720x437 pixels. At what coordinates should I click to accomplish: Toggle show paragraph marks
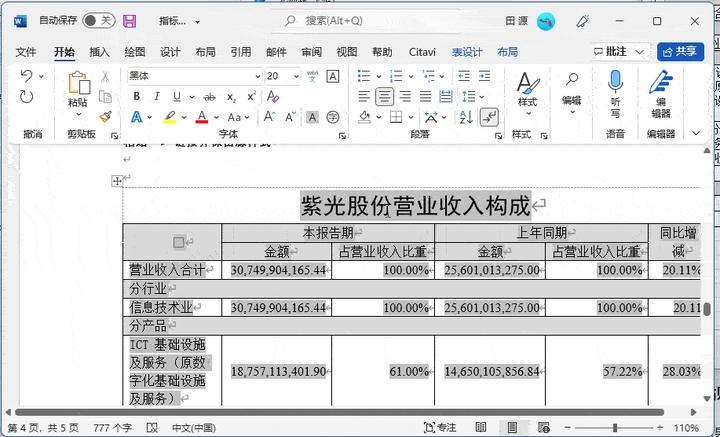(x=489, y=117)
